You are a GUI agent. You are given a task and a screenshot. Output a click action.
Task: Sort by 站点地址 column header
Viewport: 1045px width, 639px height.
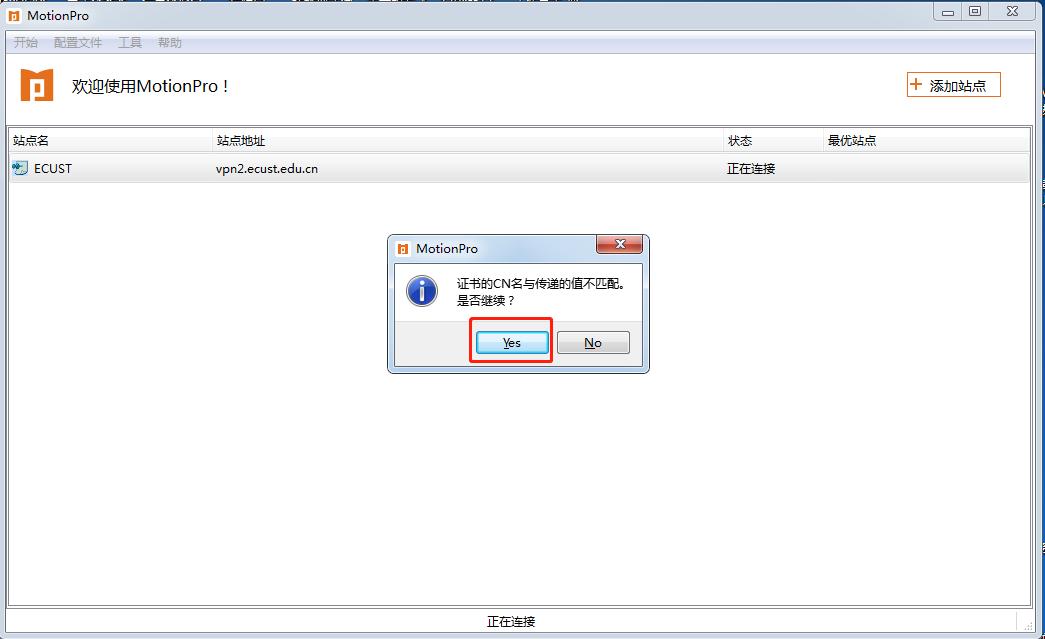tap(468, 141)
